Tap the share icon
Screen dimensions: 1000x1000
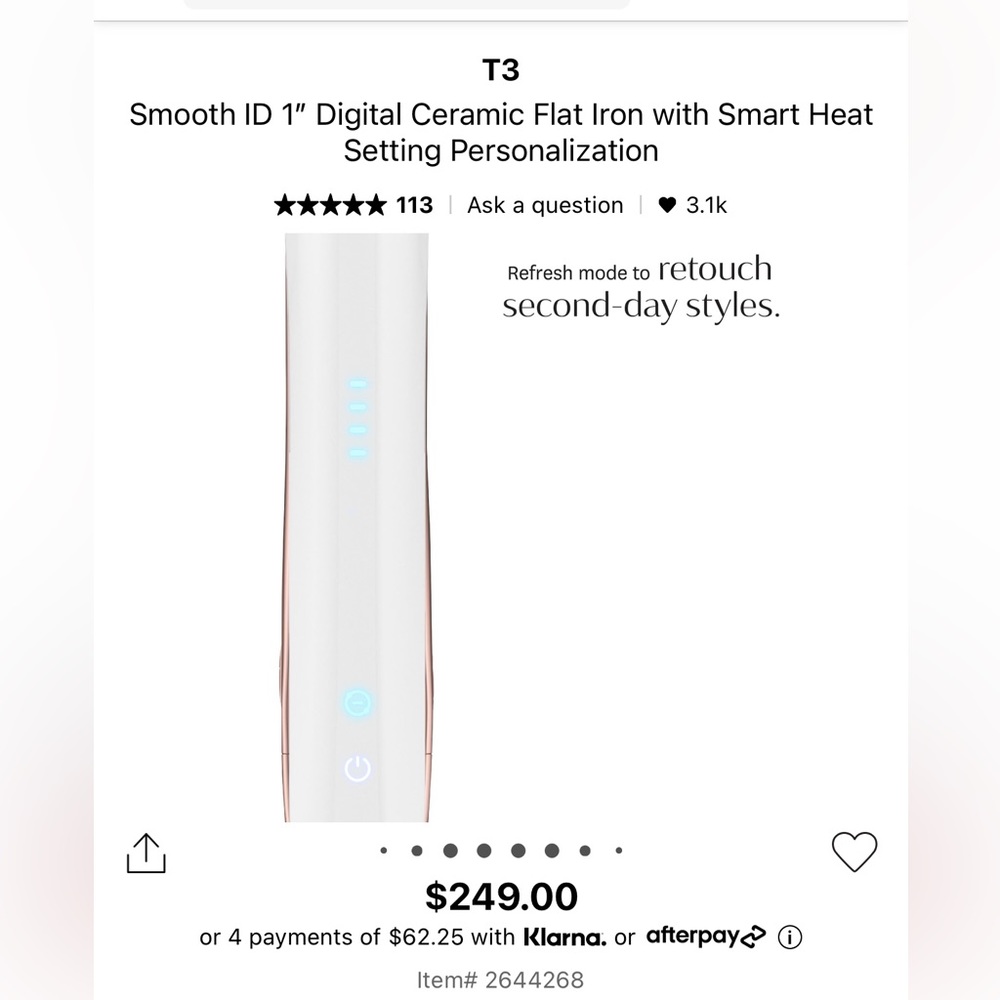[146, 853]
